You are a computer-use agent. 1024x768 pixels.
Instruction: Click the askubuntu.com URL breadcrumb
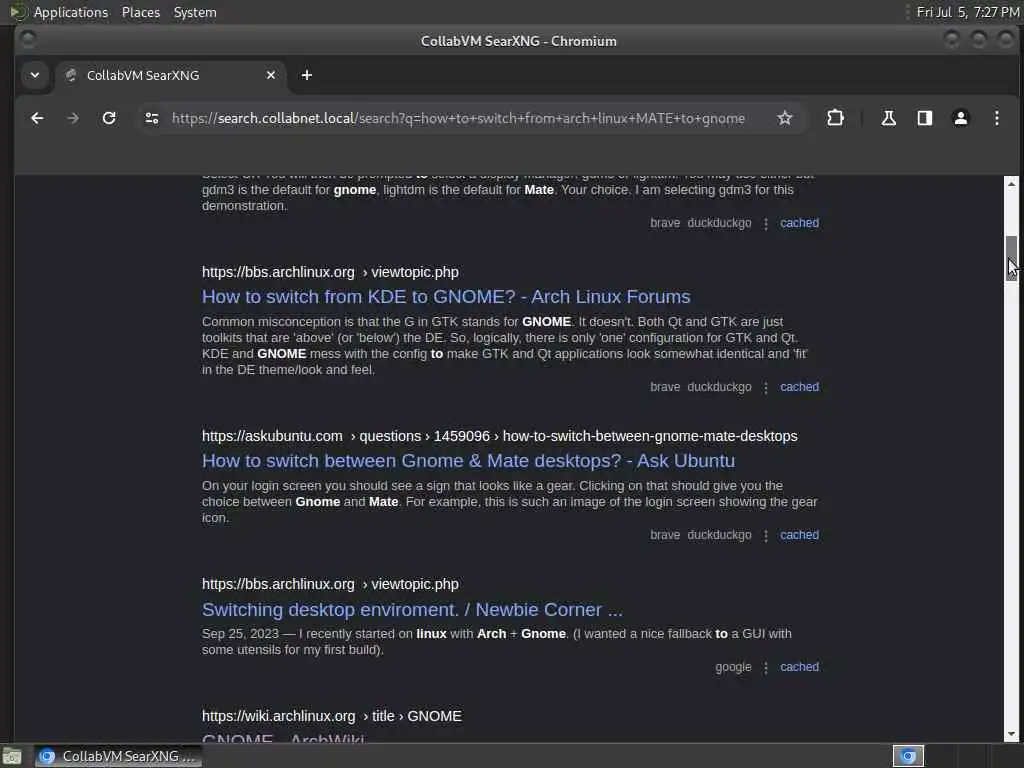click(x=500, y=436)
